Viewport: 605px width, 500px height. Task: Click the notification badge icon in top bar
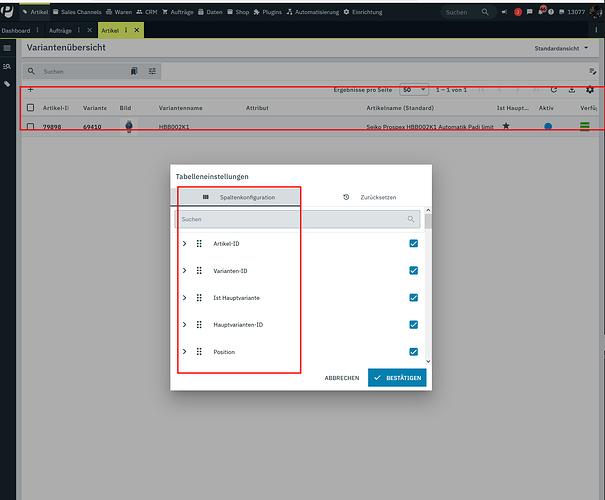click(518, 12)
